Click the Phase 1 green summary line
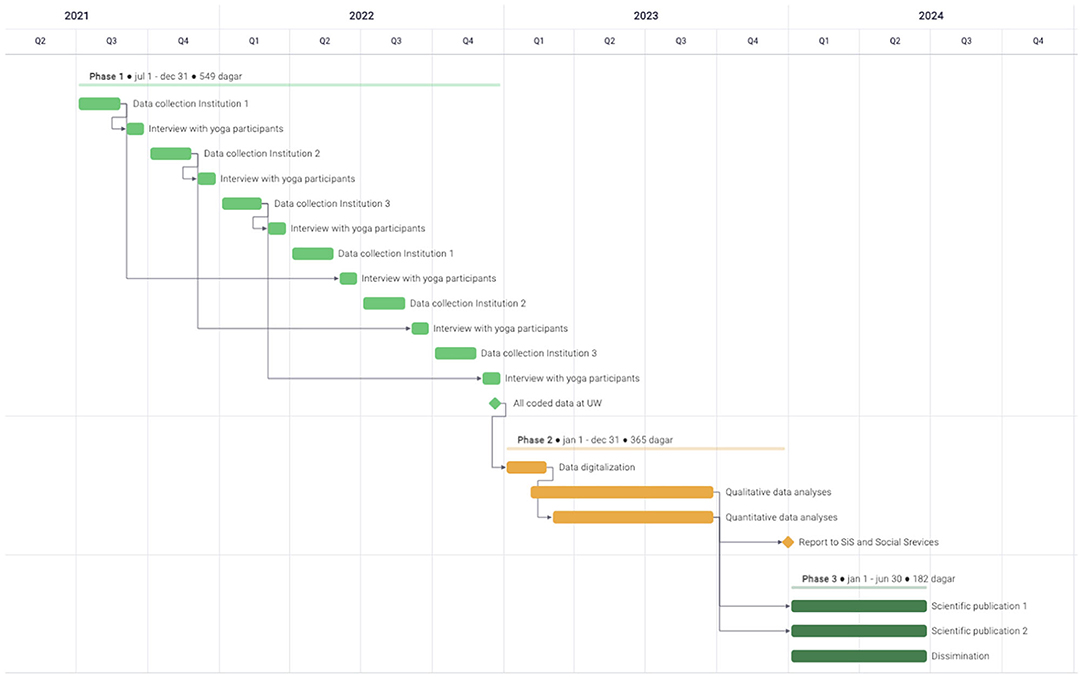The width and height of the screenshot is (1084, 677). tap(290, 85)
